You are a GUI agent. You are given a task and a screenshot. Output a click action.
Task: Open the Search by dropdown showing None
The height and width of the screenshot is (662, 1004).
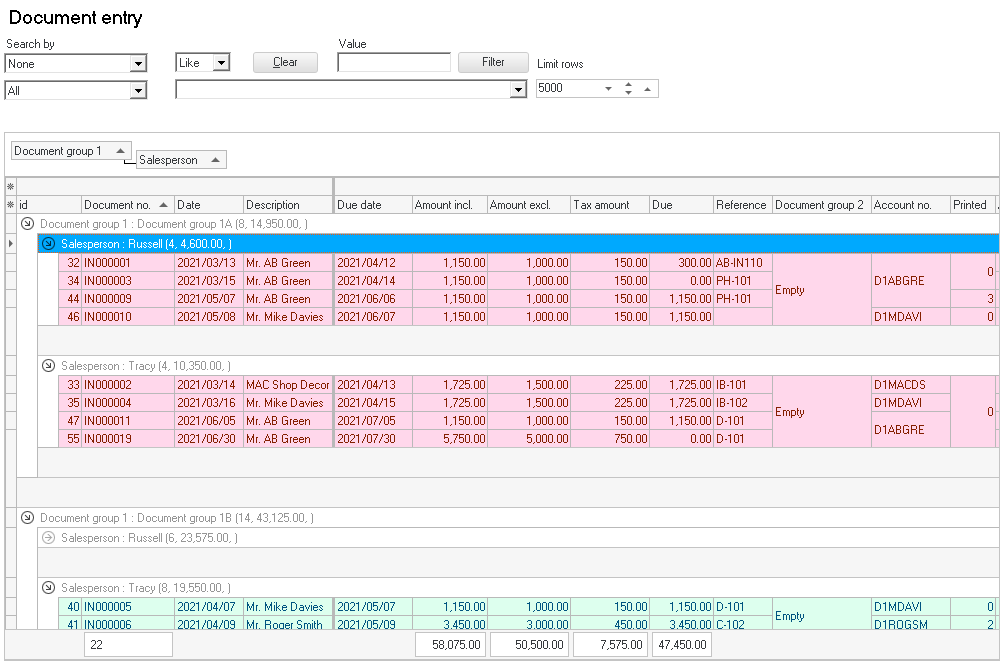click(x=138, y=64)
